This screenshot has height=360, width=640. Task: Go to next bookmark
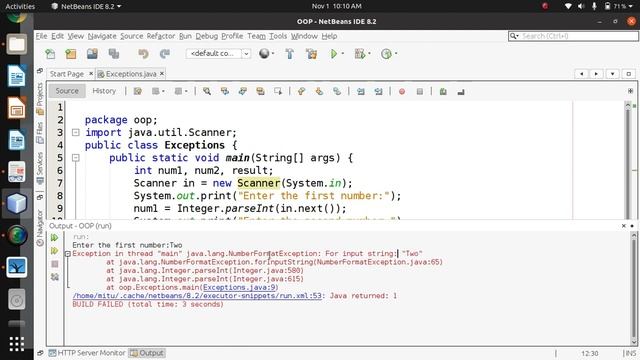click(319, 91)
